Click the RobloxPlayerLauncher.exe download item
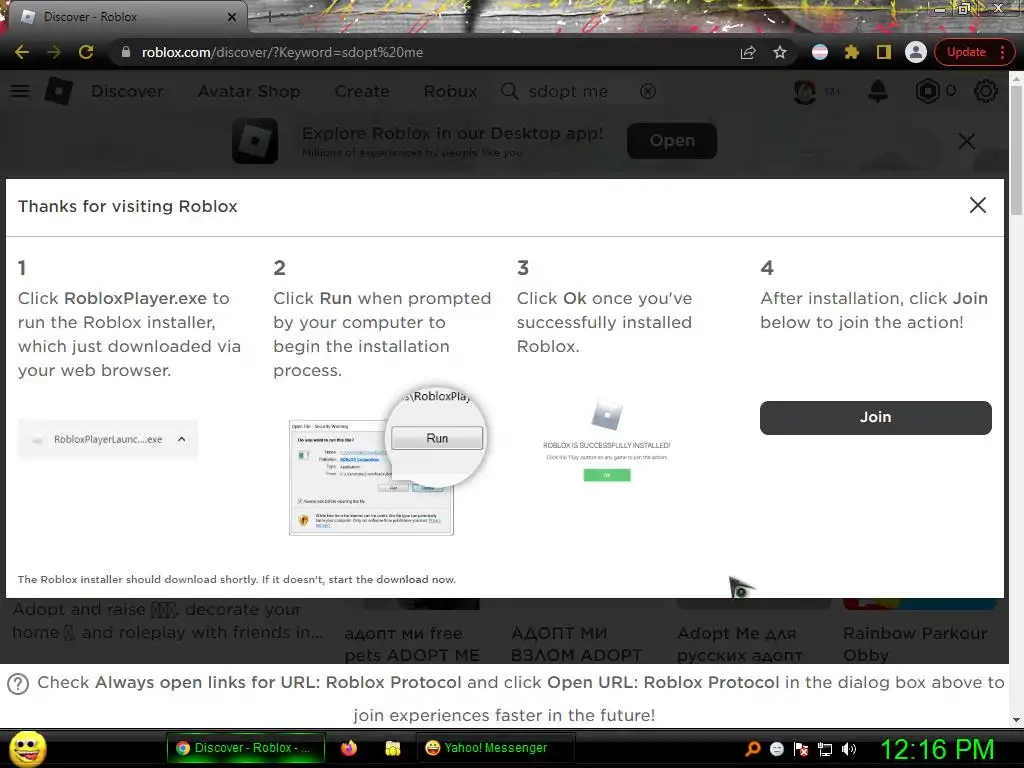This screenshot has width=1024, height=768. click(x=108, y=440)
